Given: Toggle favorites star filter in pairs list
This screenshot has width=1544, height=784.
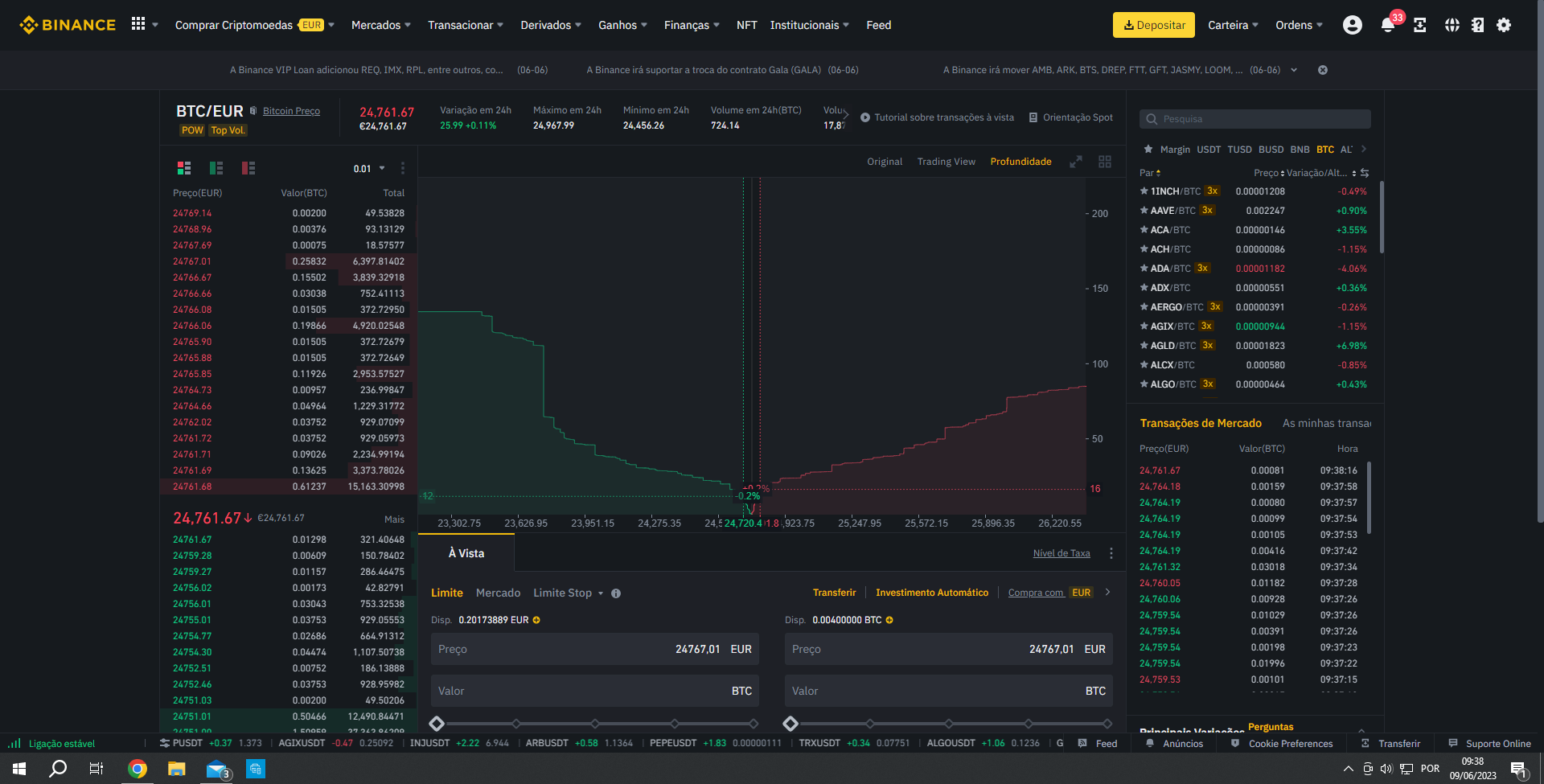Looking at the screenshot, I should click(1148, 150).
